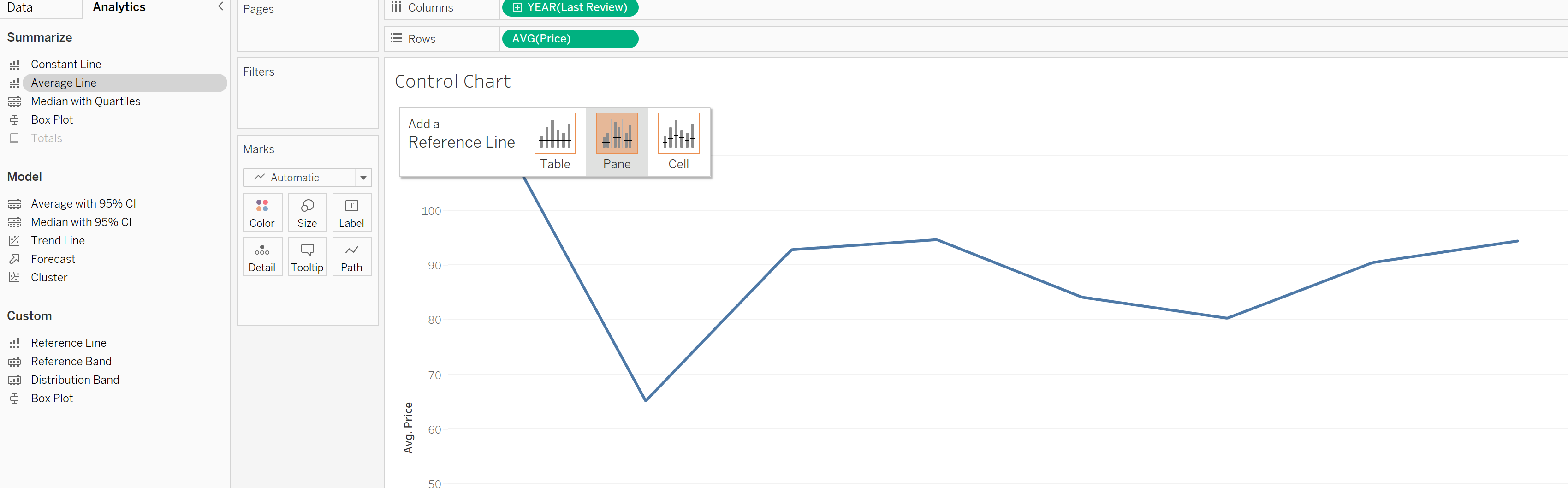
Task: Click the Avg. Price axis label
Action: pos(408,428)
